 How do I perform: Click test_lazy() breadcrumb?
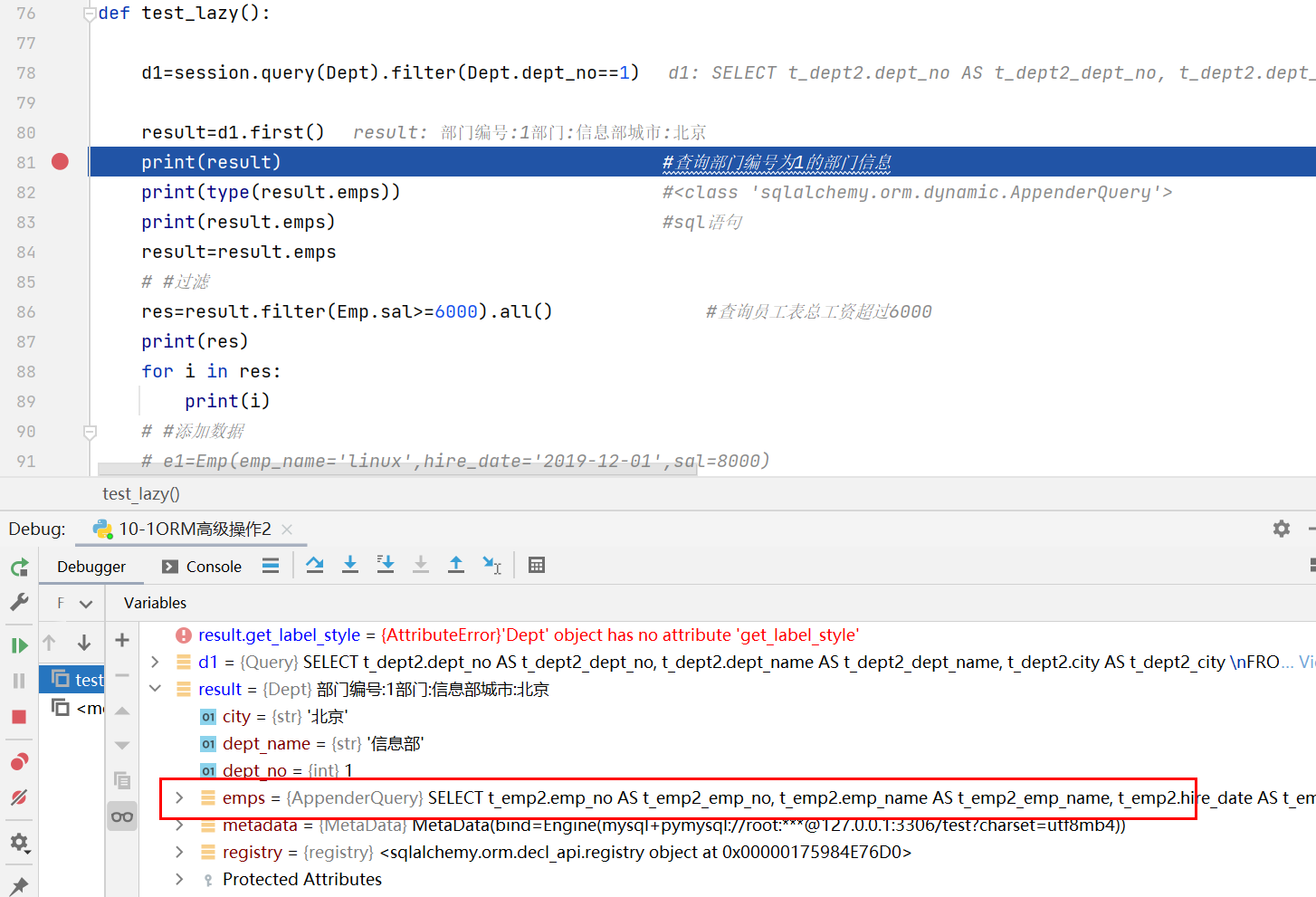coord(141,494)
